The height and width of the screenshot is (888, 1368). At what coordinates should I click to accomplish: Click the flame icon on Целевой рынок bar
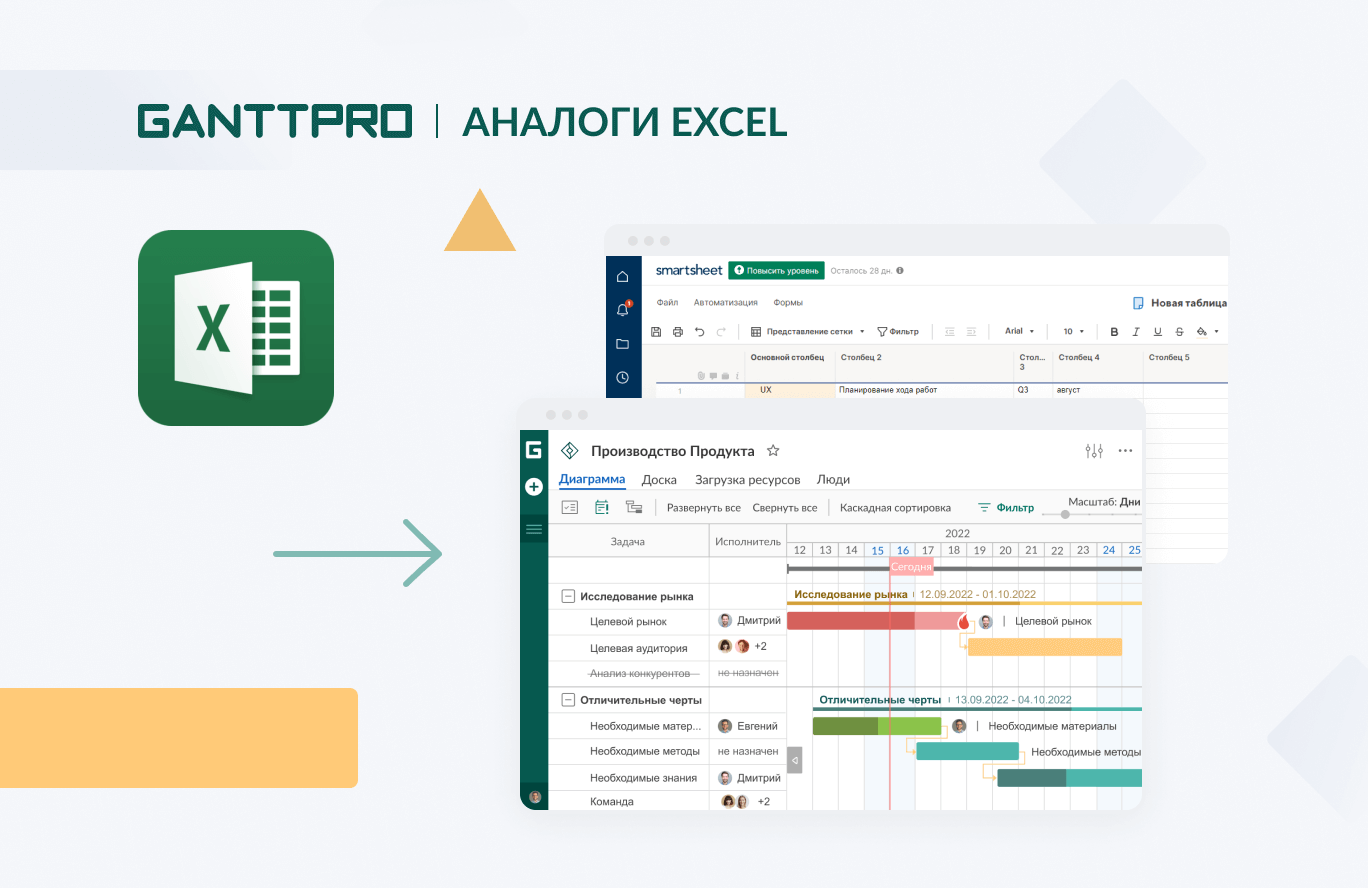964,621
